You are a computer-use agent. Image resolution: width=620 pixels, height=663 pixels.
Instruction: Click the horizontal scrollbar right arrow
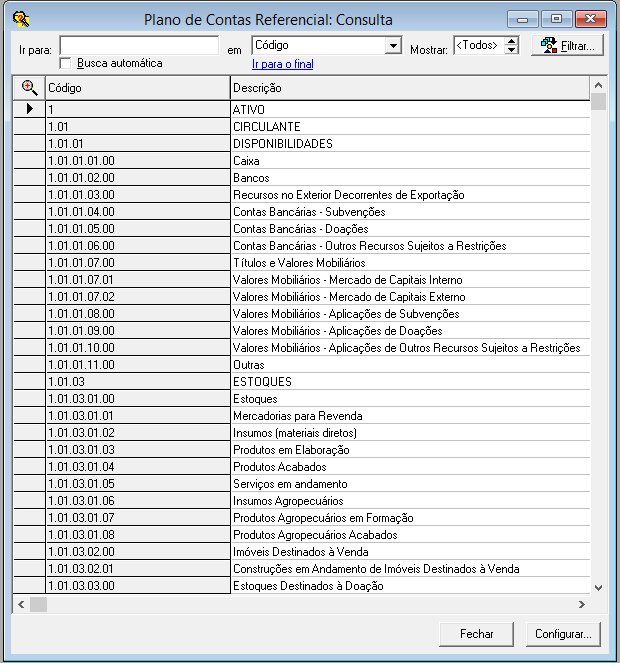[x=582, y=605]
